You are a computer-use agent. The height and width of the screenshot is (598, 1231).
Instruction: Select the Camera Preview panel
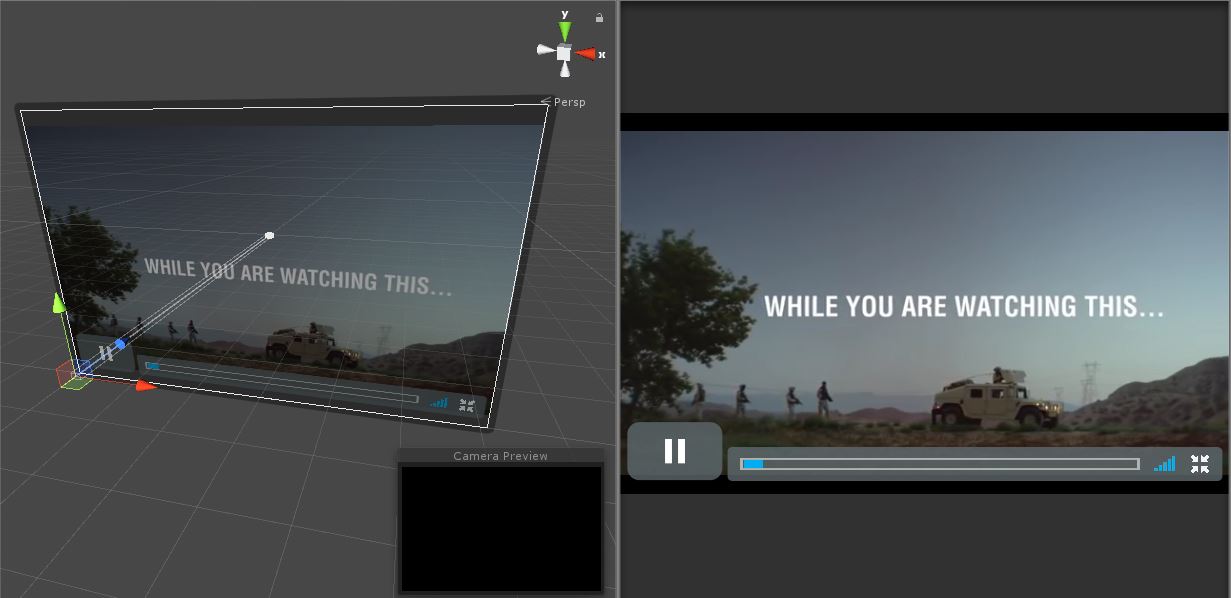[501, 521]
